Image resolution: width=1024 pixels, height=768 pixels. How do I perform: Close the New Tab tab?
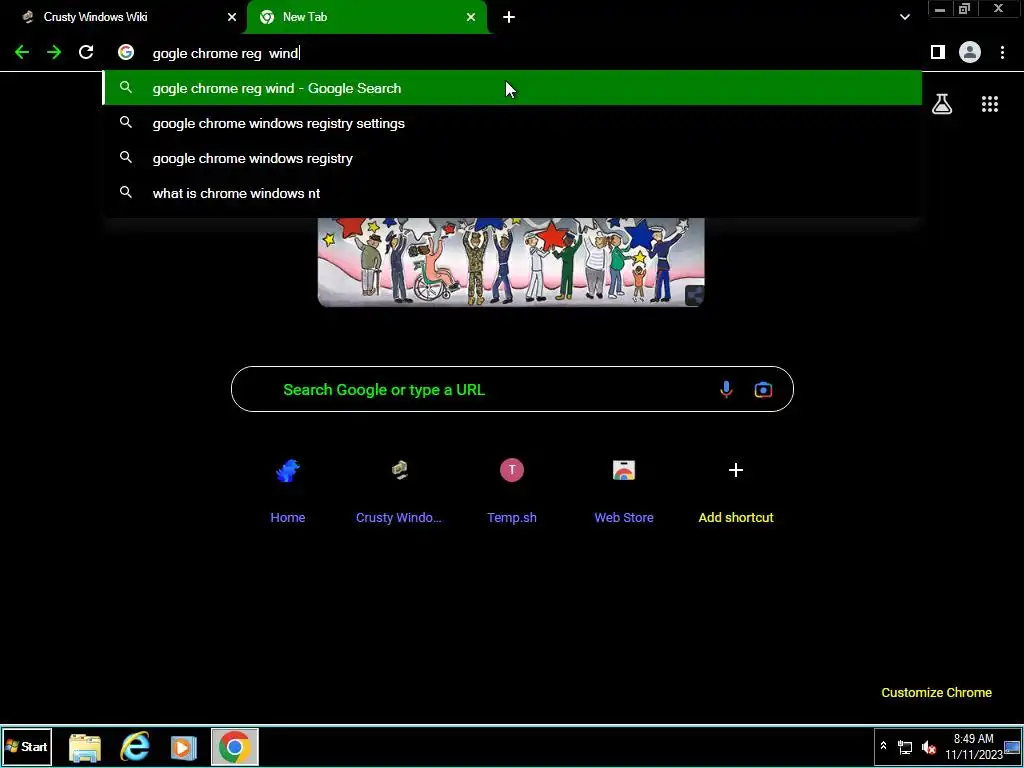[471, 17]
